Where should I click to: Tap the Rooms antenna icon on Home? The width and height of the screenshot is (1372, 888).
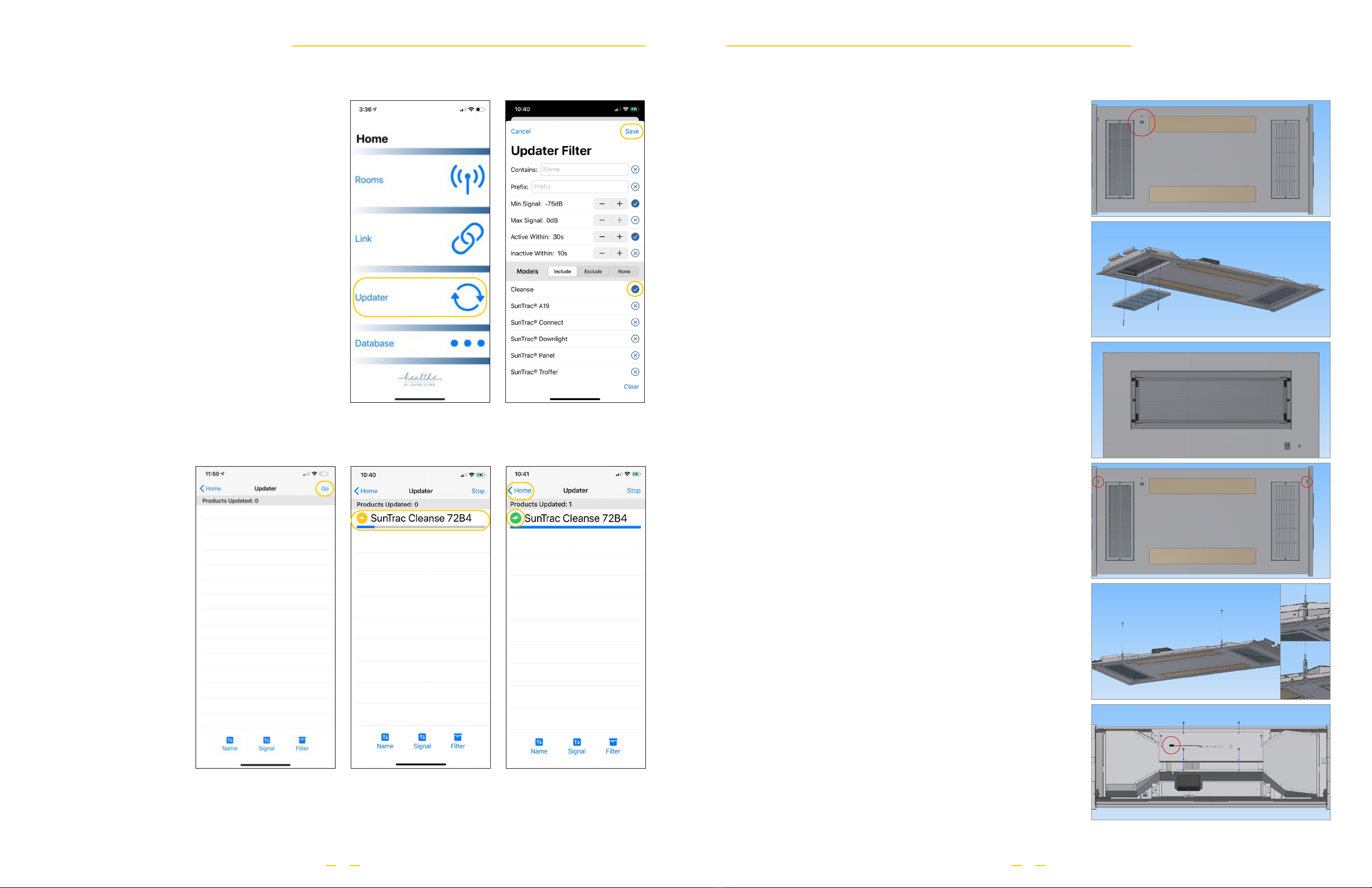[x=467, y=179]
